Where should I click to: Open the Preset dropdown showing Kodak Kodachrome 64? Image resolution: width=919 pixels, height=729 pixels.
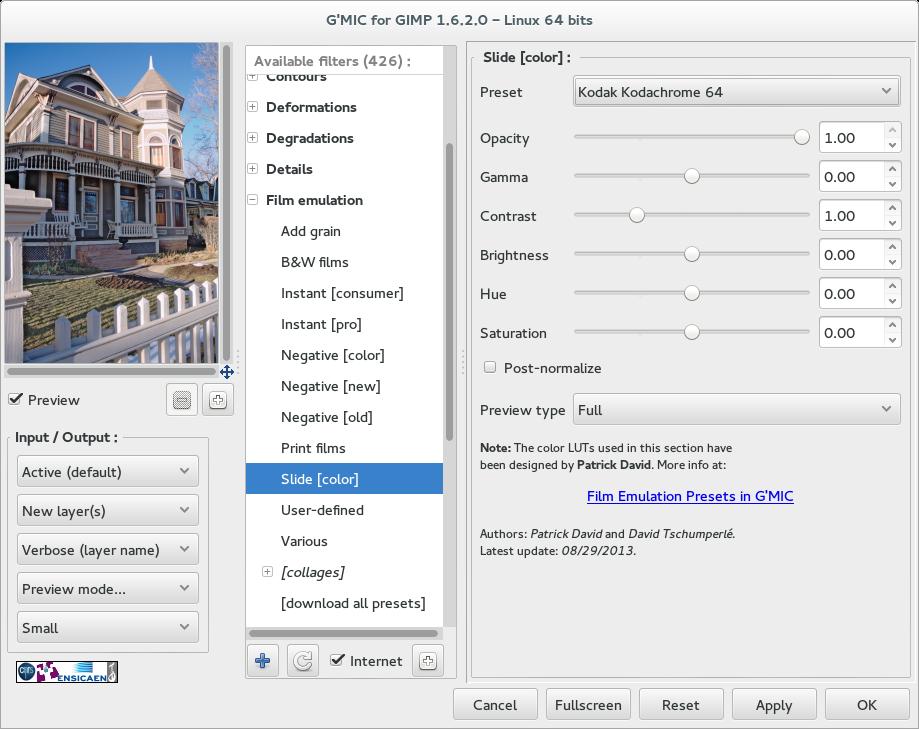pyautogui.click(x=736, y=92)
